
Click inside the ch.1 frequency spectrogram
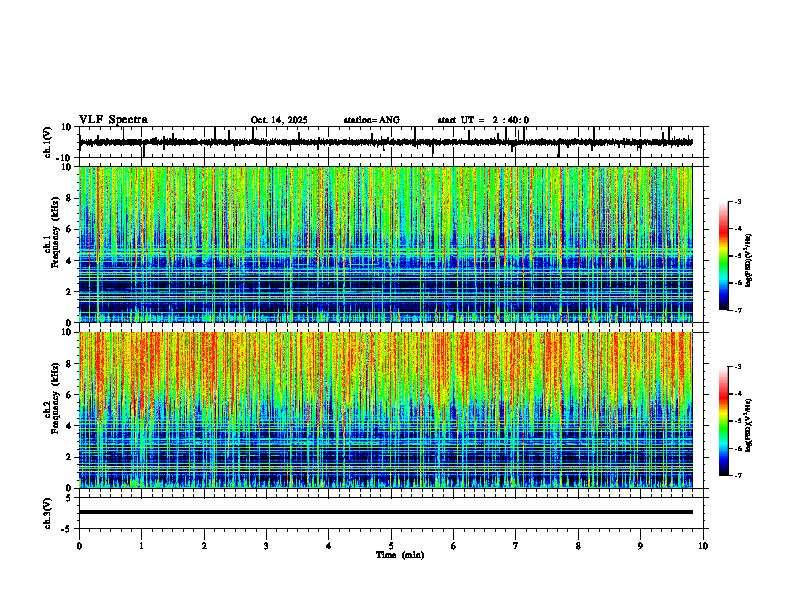tap(385, 244)
